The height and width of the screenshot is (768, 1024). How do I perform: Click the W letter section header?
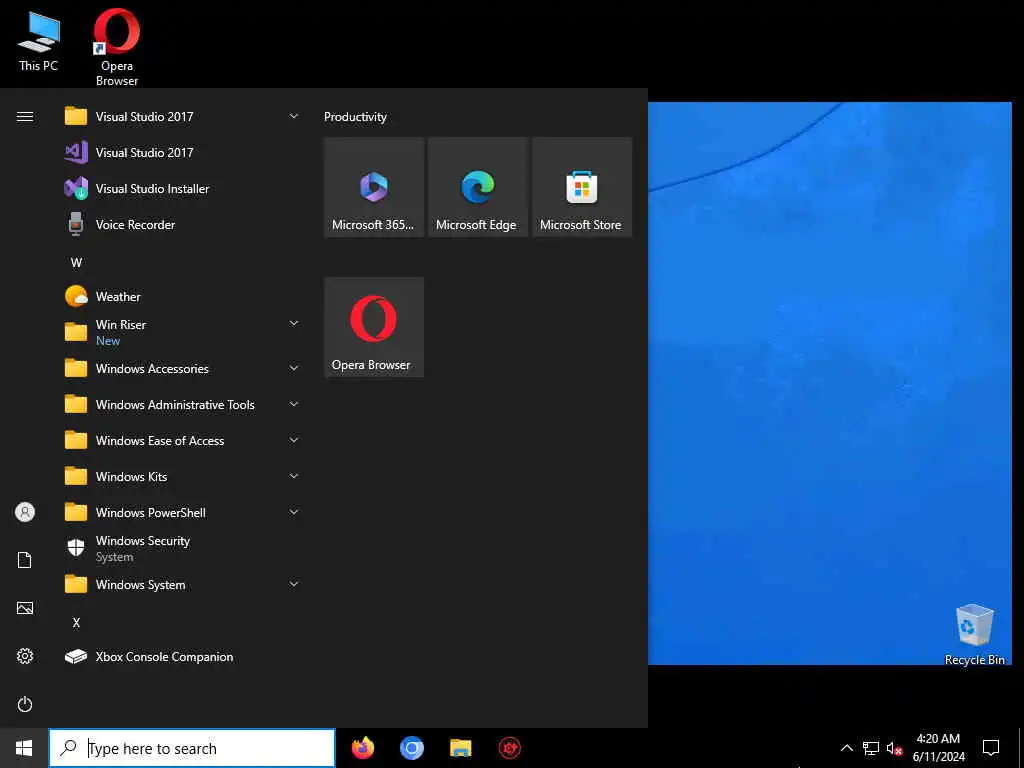(76, 263)
